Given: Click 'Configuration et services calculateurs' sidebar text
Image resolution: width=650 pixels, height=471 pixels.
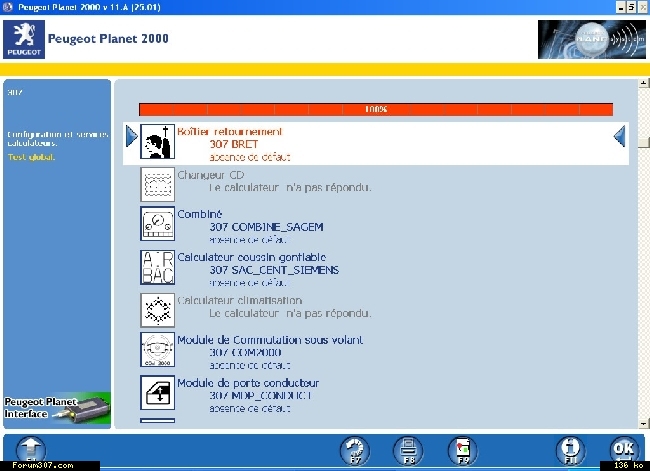Looking at the screenshot, I should 58,138.
